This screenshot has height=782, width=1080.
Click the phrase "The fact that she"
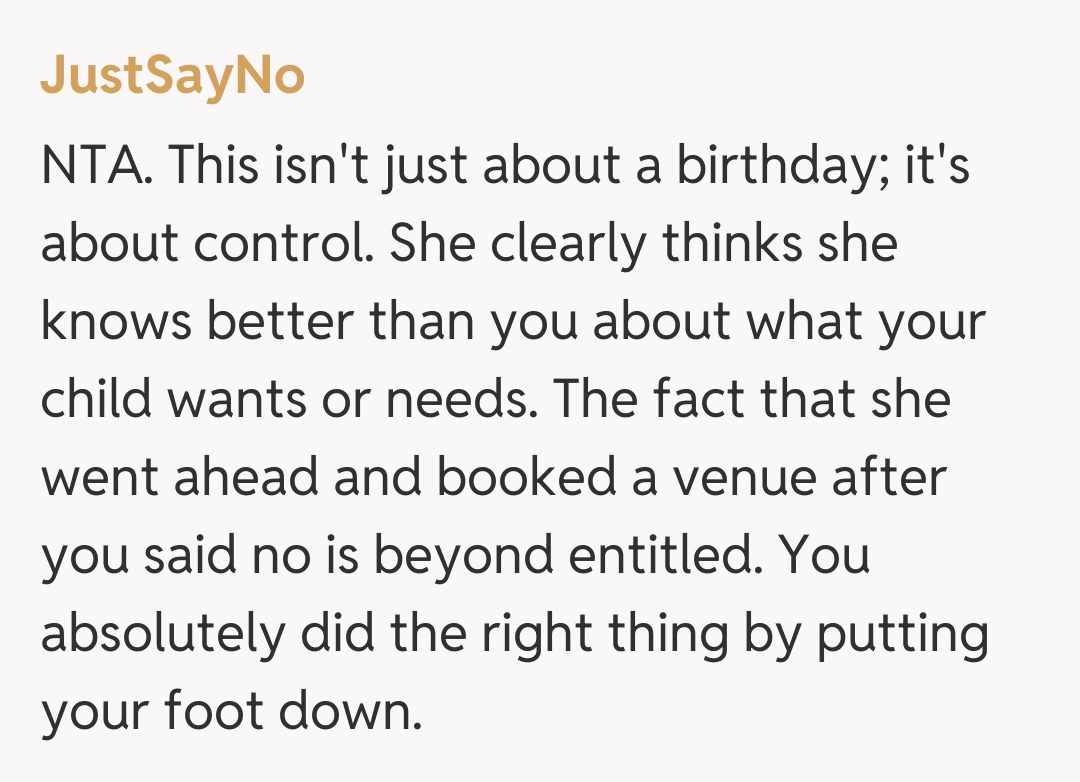[751, 399]
